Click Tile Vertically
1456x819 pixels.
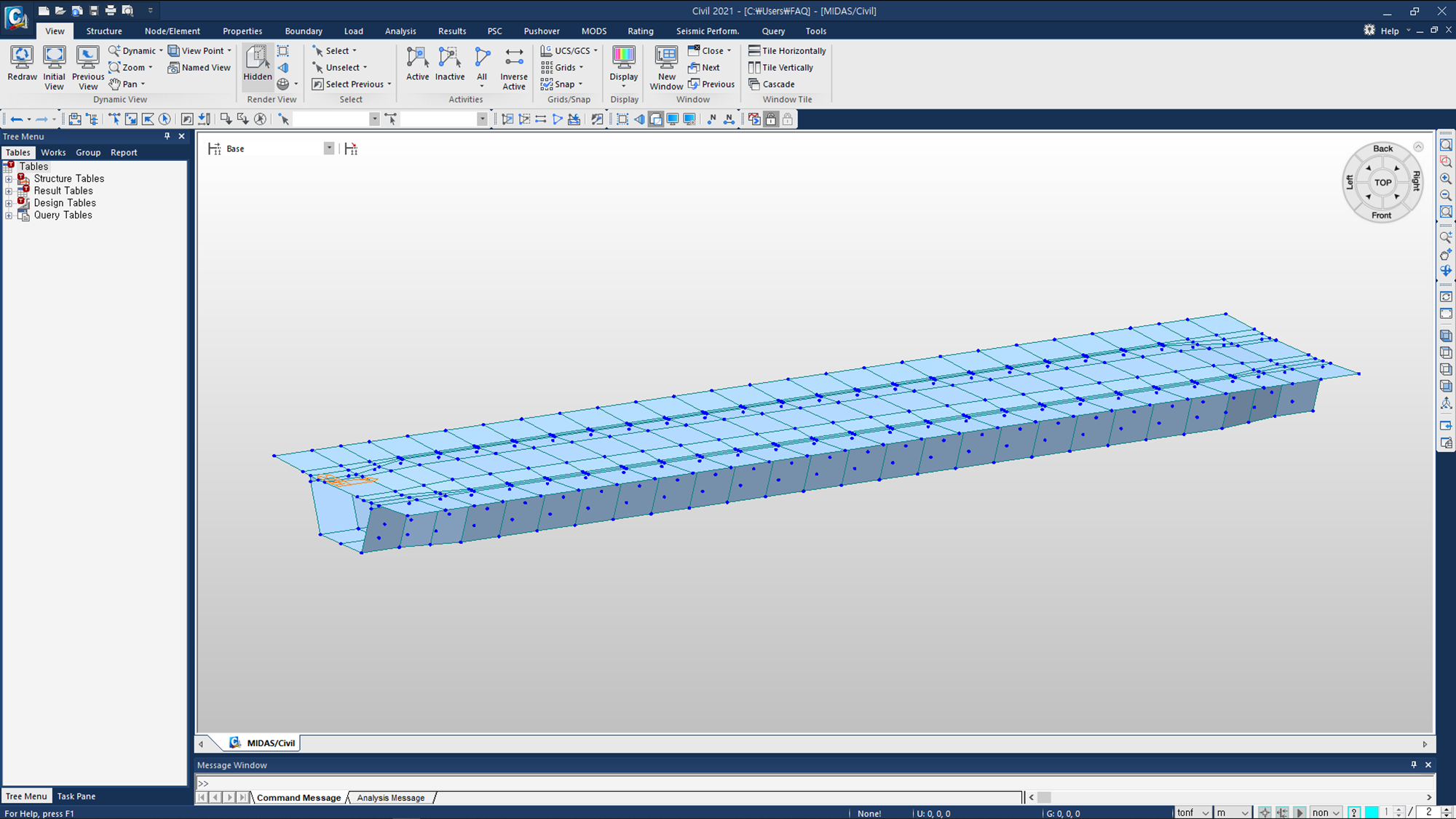pos(780,68)
